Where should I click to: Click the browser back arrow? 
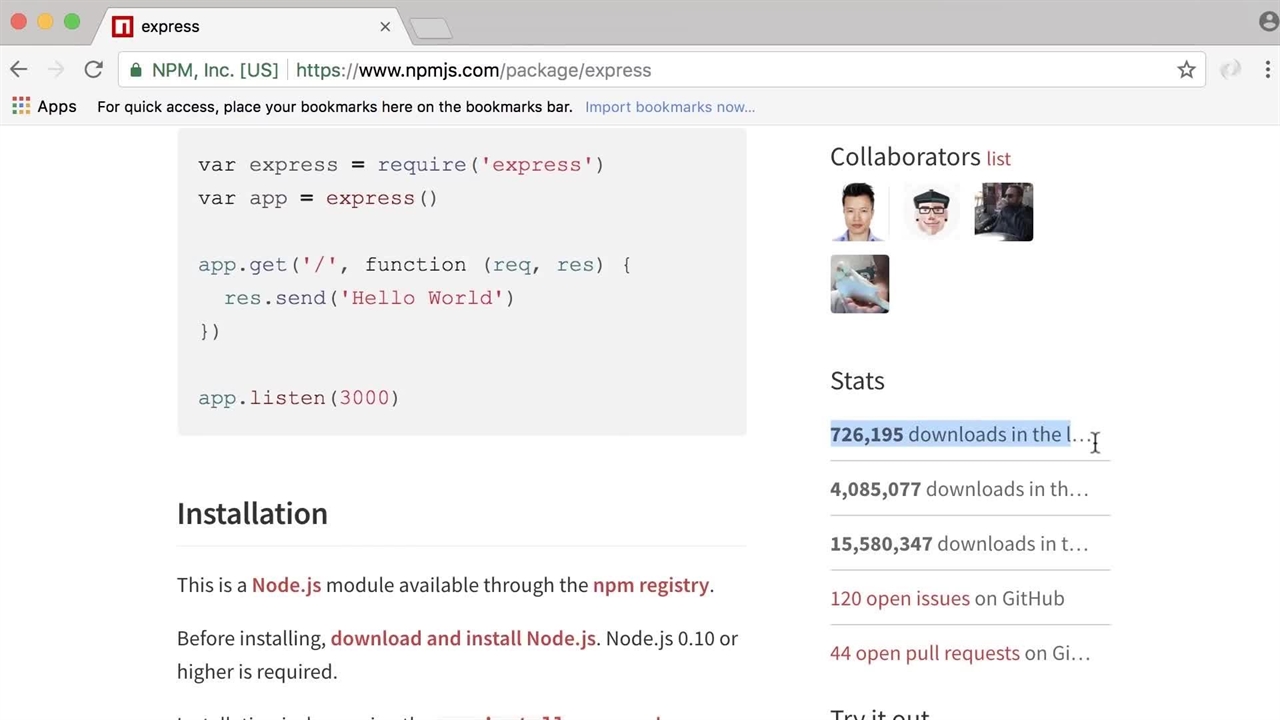click(x=19, y=70)
